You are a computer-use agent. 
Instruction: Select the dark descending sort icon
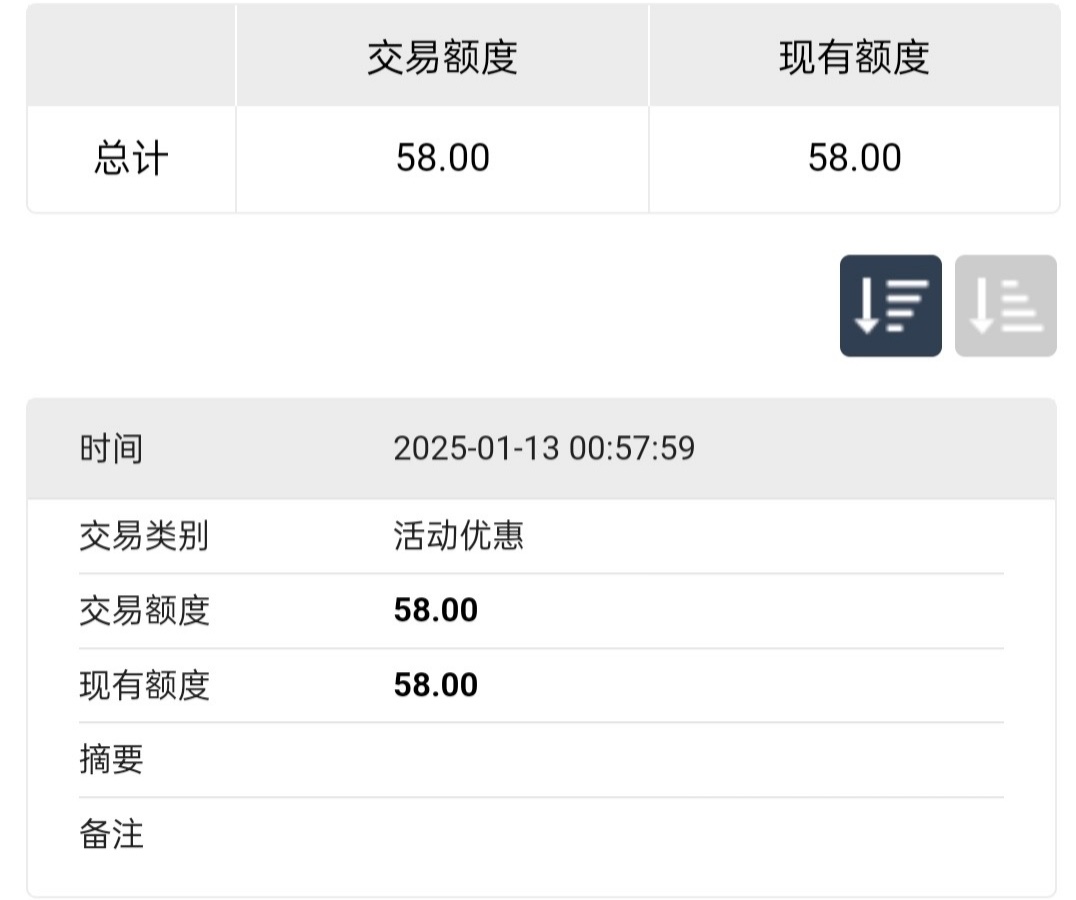coord(890,306)
